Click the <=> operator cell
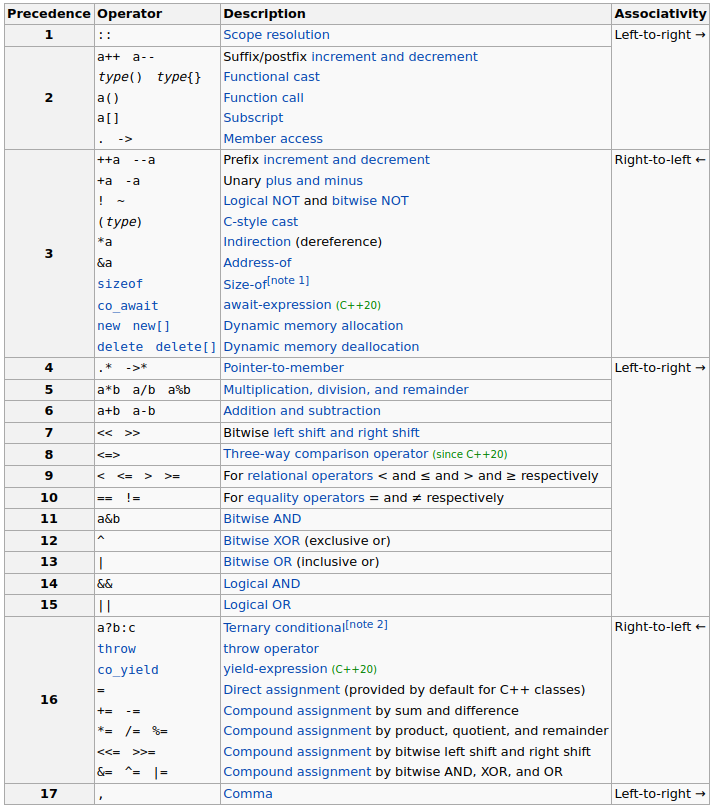Screen dimensions: 712x812 click(x=157, y=455)
